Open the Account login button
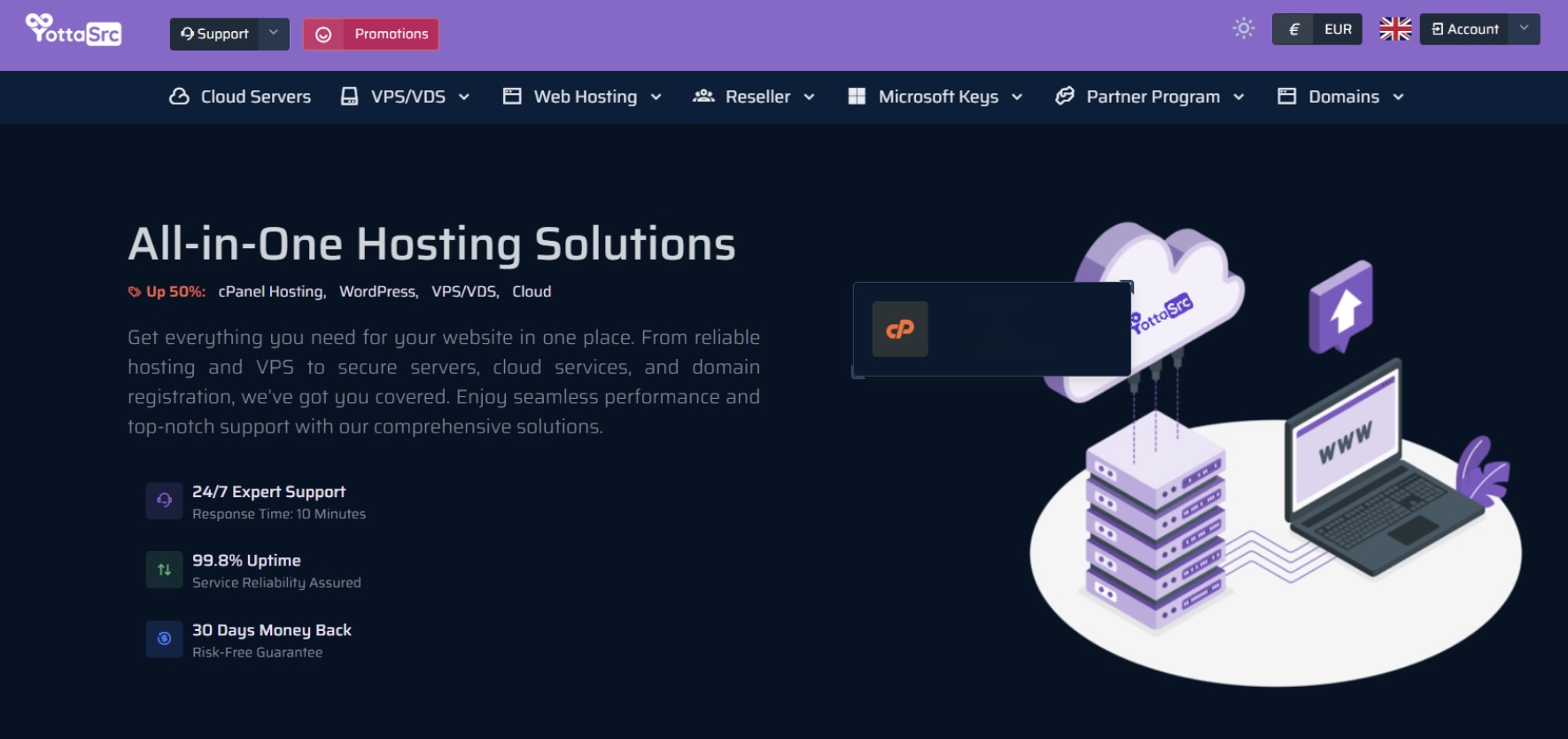 (x=1465, y=29)
